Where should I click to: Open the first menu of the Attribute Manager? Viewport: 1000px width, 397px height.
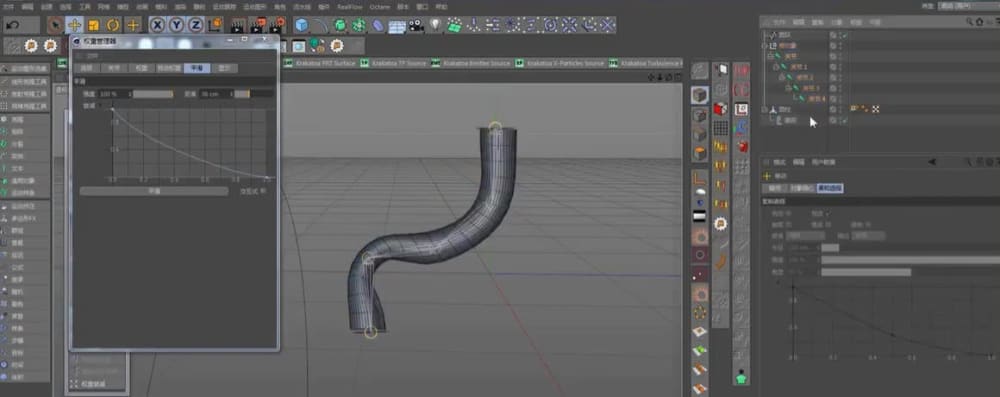779,162
